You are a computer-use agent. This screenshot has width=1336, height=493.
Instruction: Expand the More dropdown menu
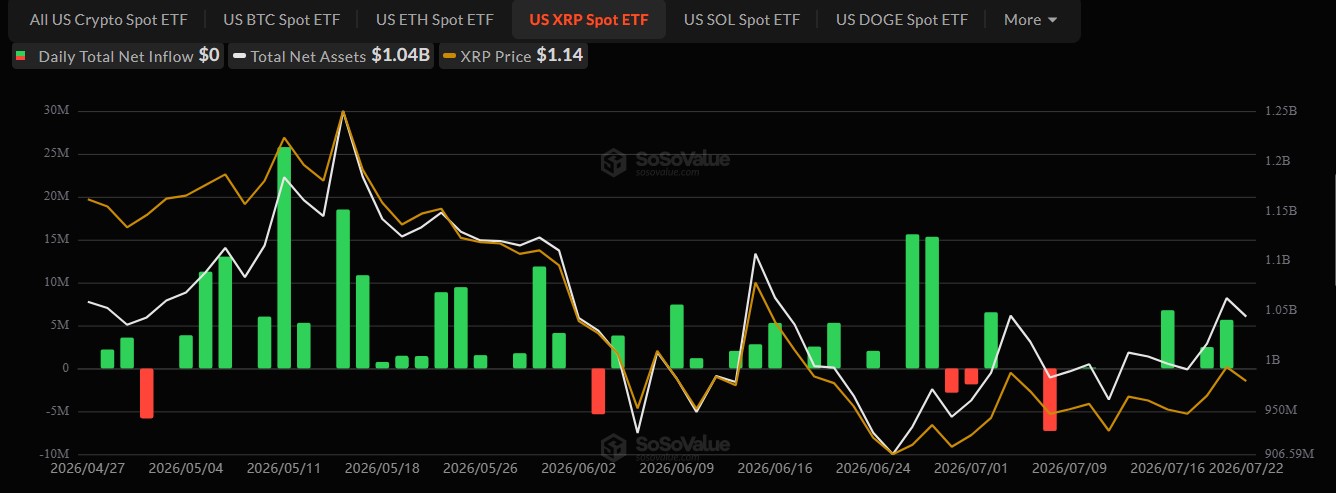pos(1031,19)
